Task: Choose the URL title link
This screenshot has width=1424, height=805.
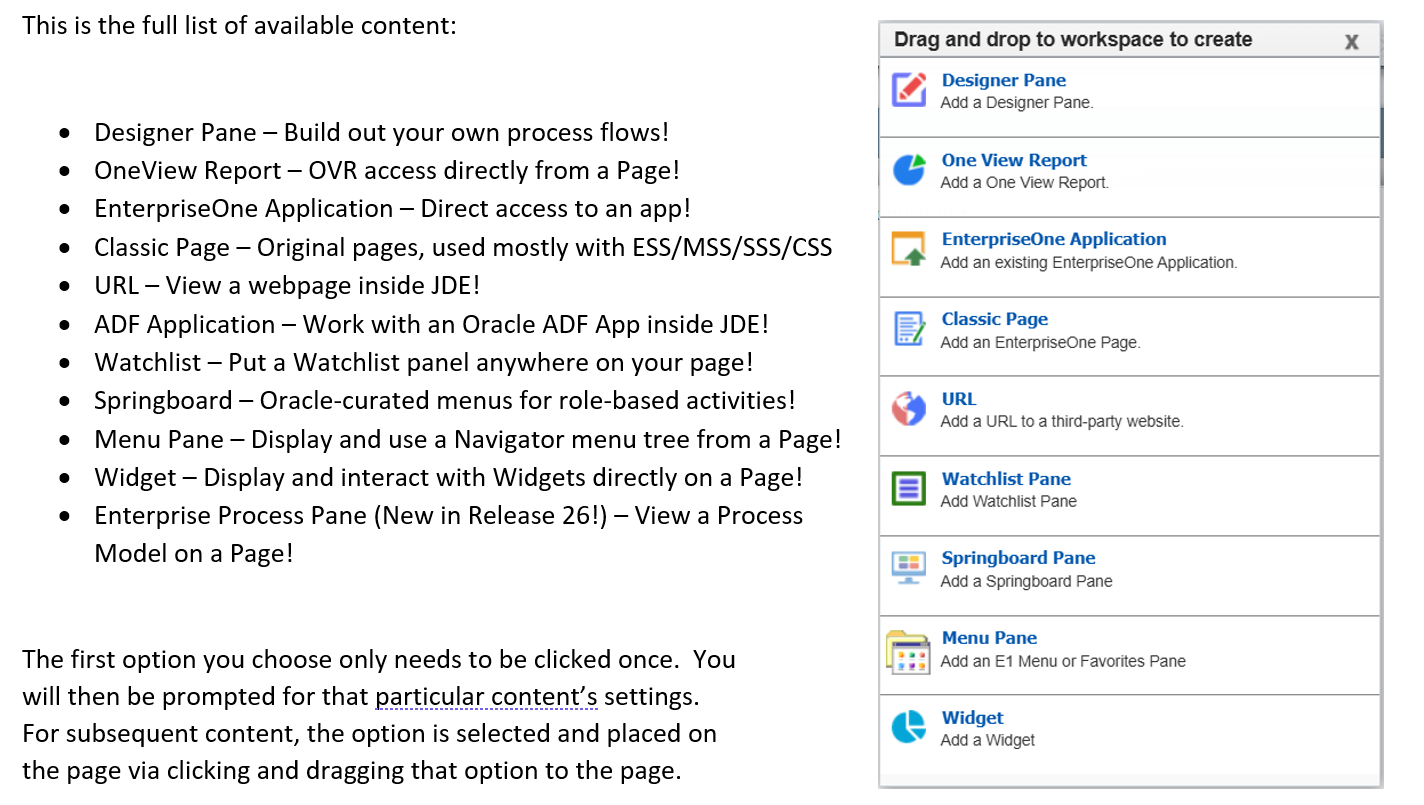Action: click(x=958, y=399)
